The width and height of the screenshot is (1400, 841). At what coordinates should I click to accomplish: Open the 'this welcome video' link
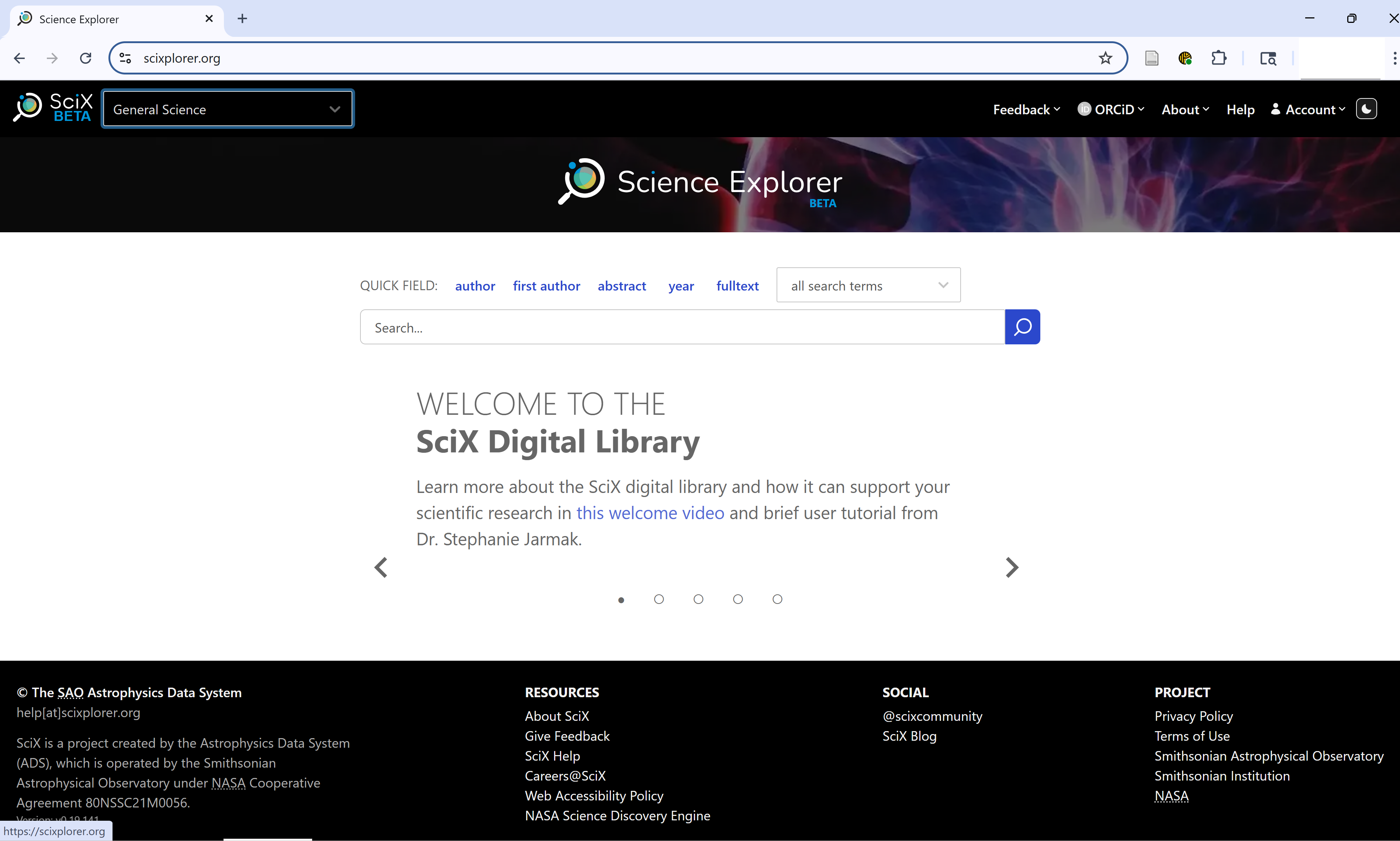650,513
